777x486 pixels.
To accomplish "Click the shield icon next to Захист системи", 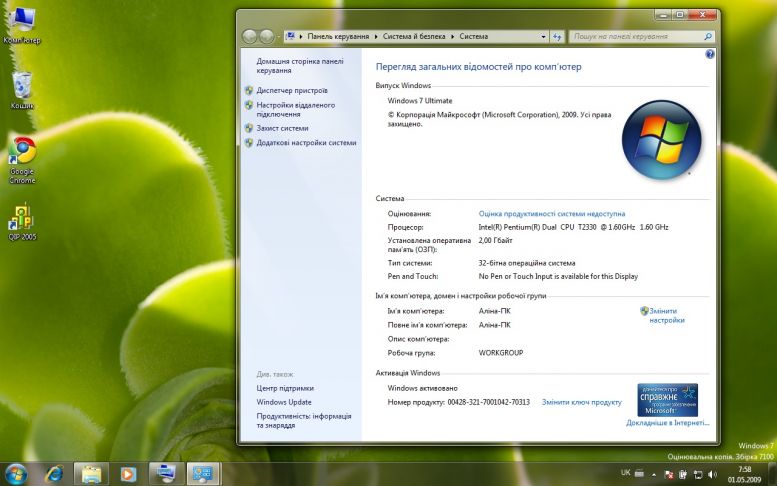I will pyautogui.click(x=249, y=128).
